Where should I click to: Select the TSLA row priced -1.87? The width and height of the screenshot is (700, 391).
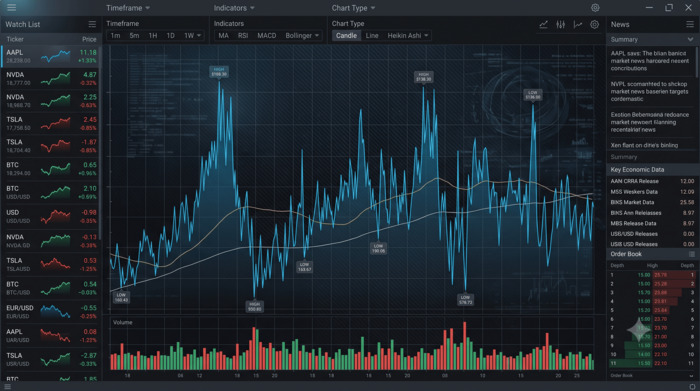pos(50,146)
